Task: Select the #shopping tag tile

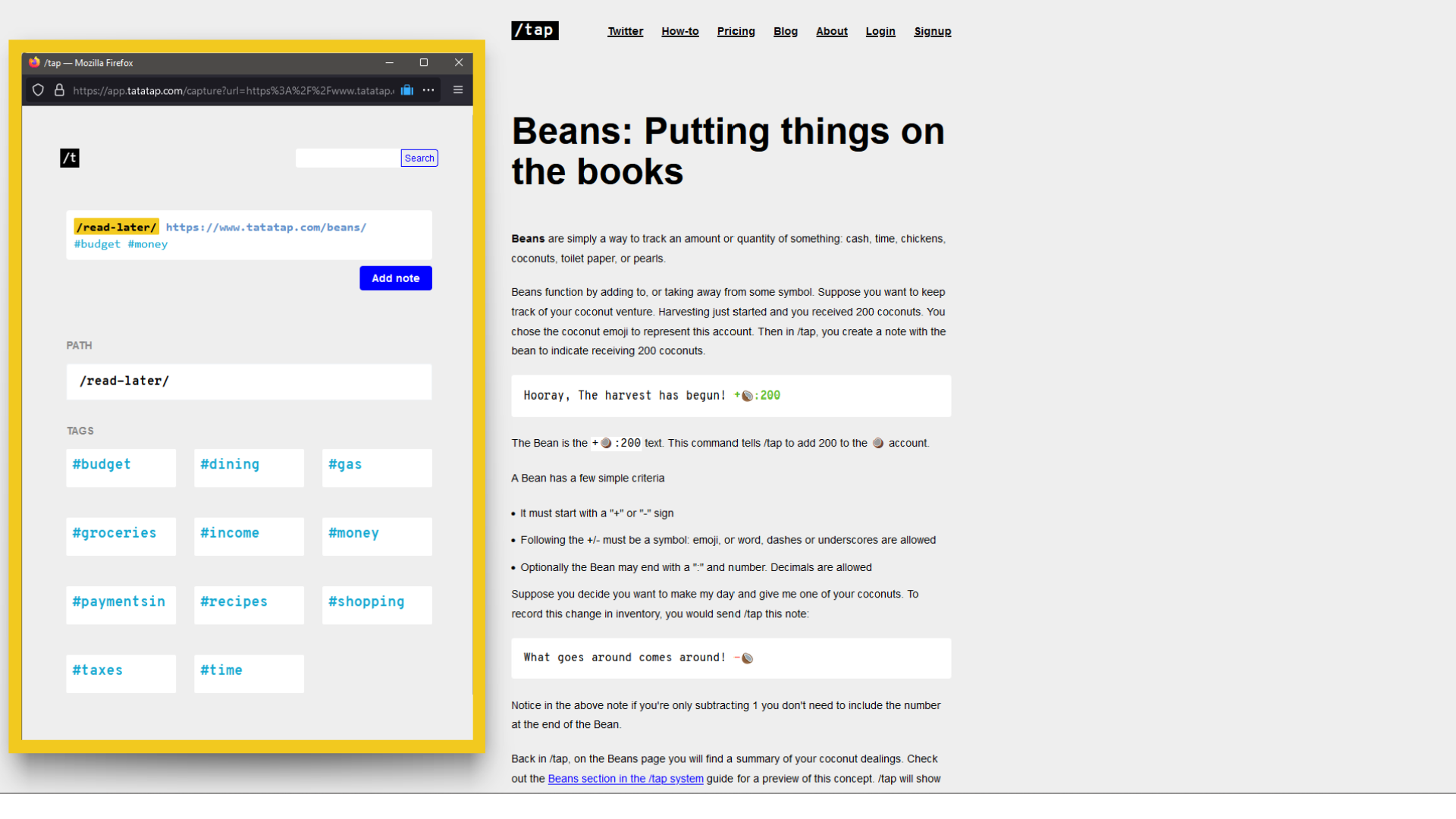Action: 377,605
